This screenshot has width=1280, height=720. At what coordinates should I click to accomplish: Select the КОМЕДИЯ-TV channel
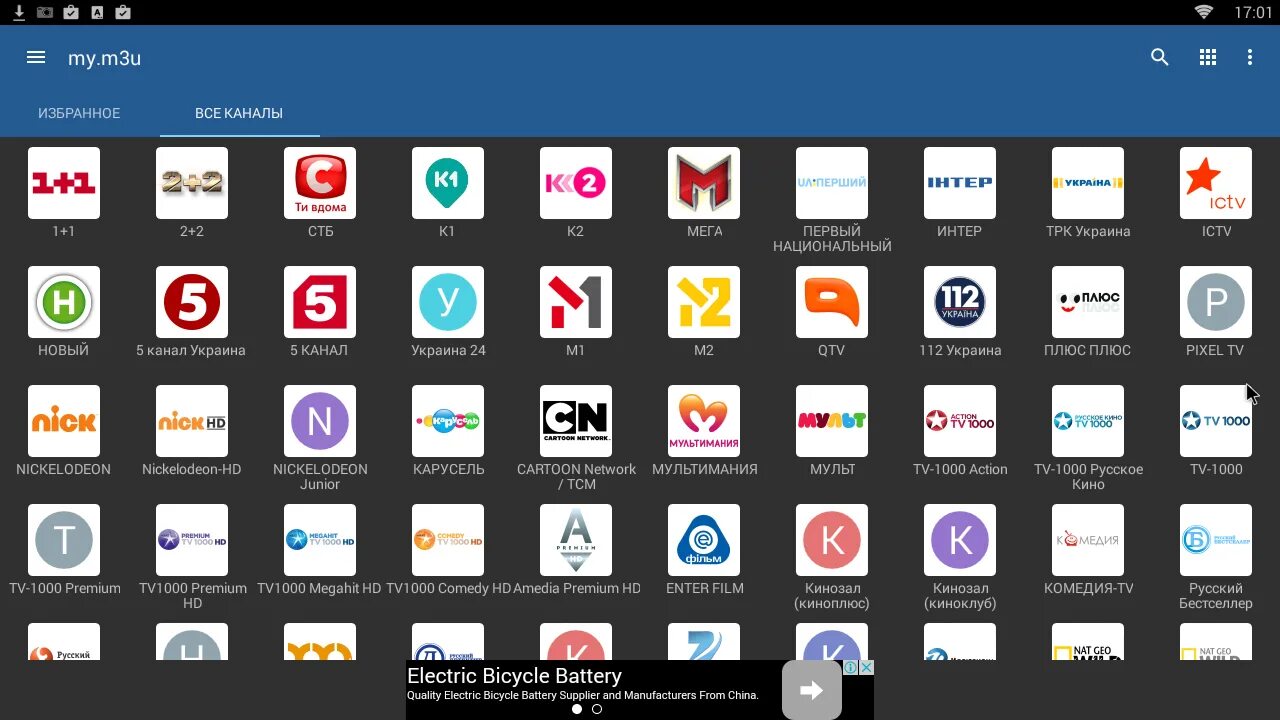click(1088, 540)
